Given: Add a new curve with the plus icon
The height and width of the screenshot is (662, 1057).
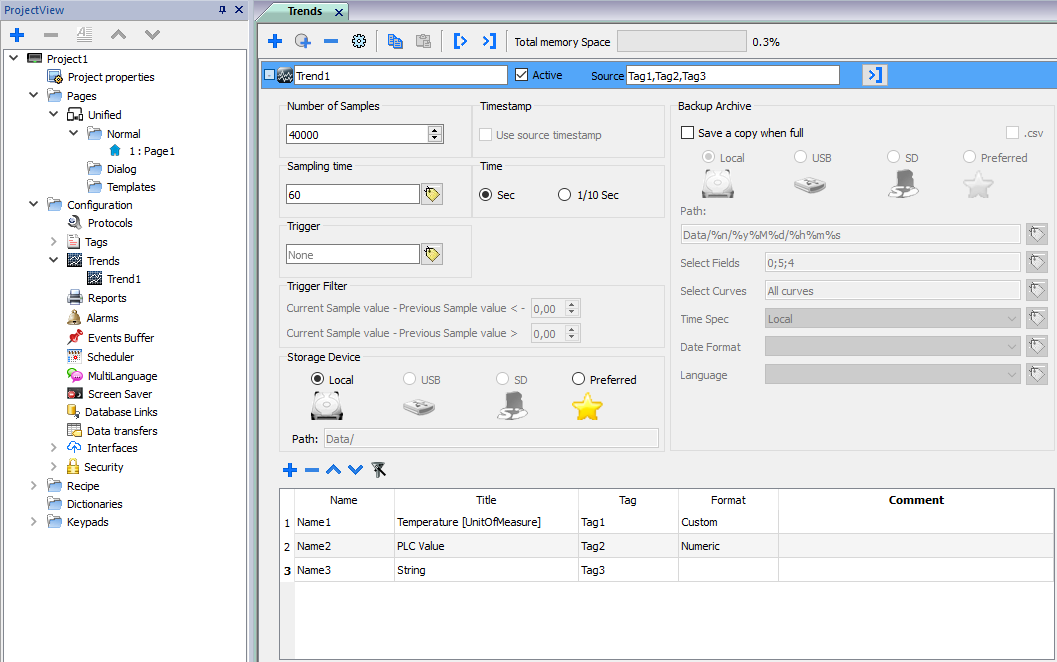Looking at the screenshot, I should click(289, 469).
